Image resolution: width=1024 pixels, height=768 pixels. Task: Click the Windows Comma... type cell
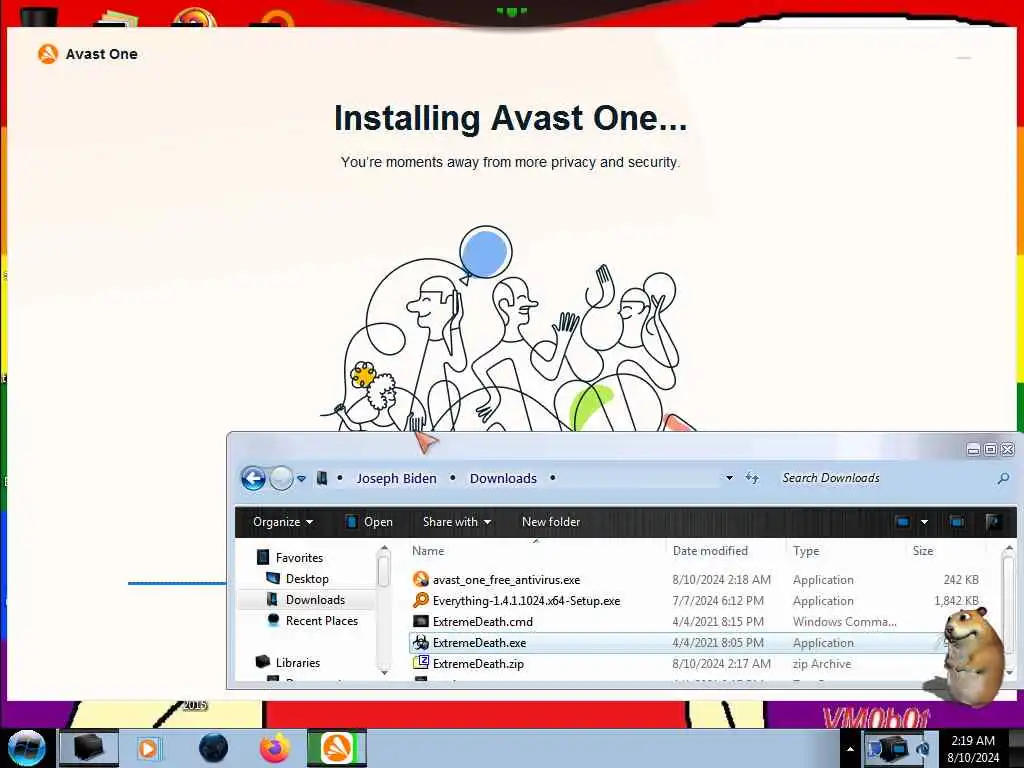pos(844,622)
